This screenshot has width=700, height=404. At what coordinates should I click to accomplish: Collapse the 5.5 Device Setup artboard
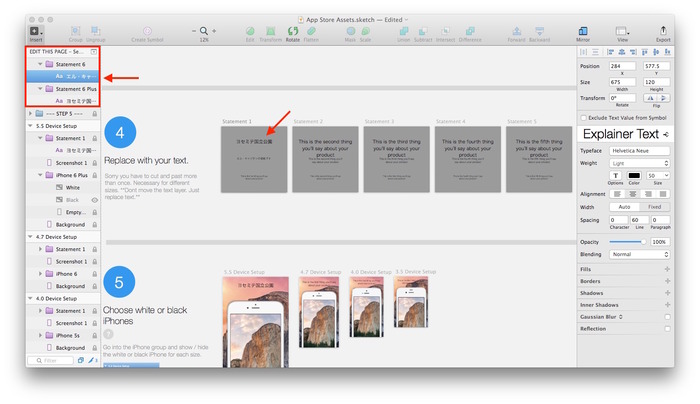(x=30, y=126)
